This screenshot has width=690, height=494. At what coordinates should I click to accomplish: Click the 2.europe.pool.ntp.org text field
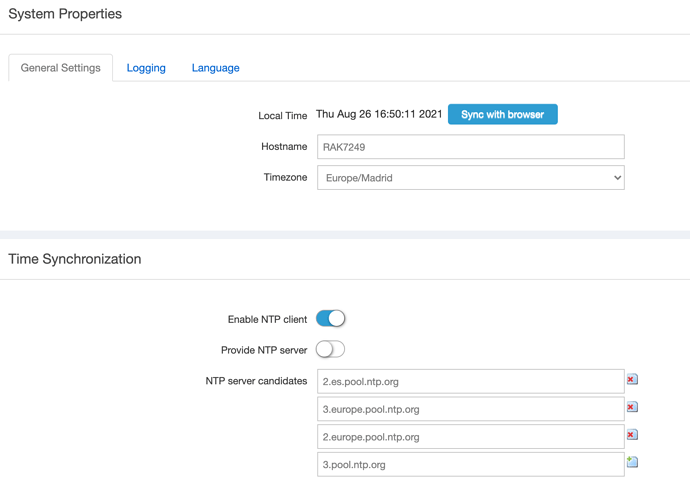(470, 437)
